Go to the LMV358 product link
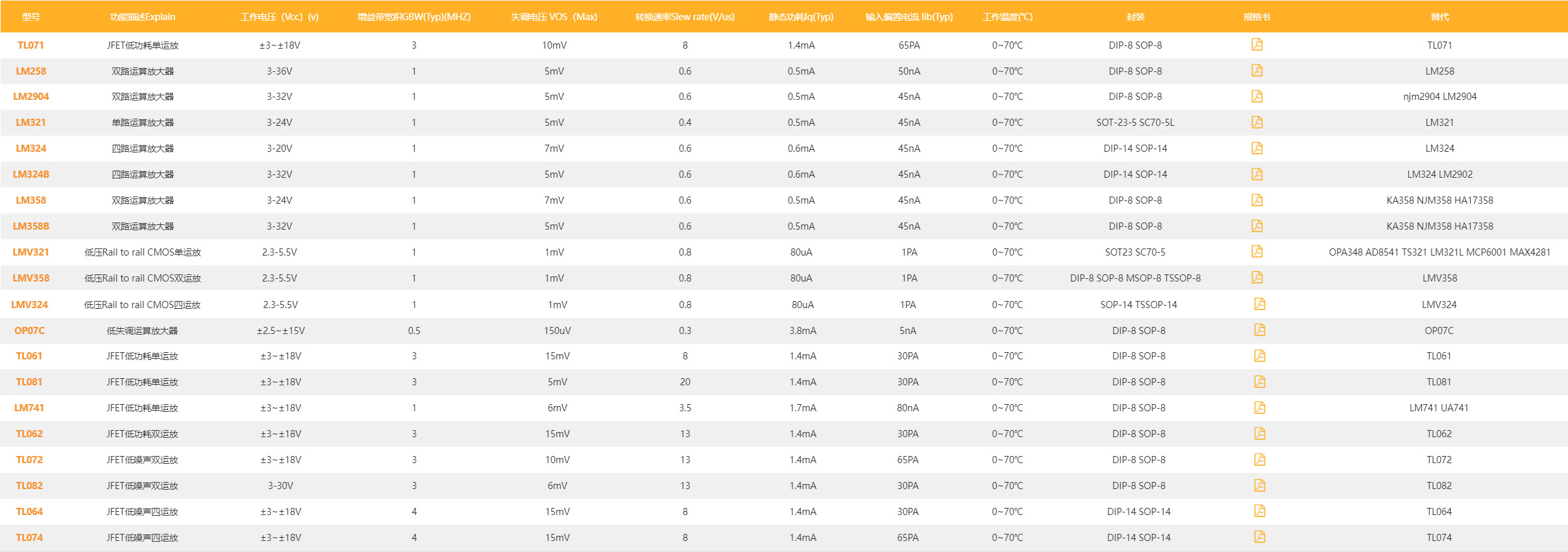Viewport: 1568px width, 552px height. pos(31,278)
